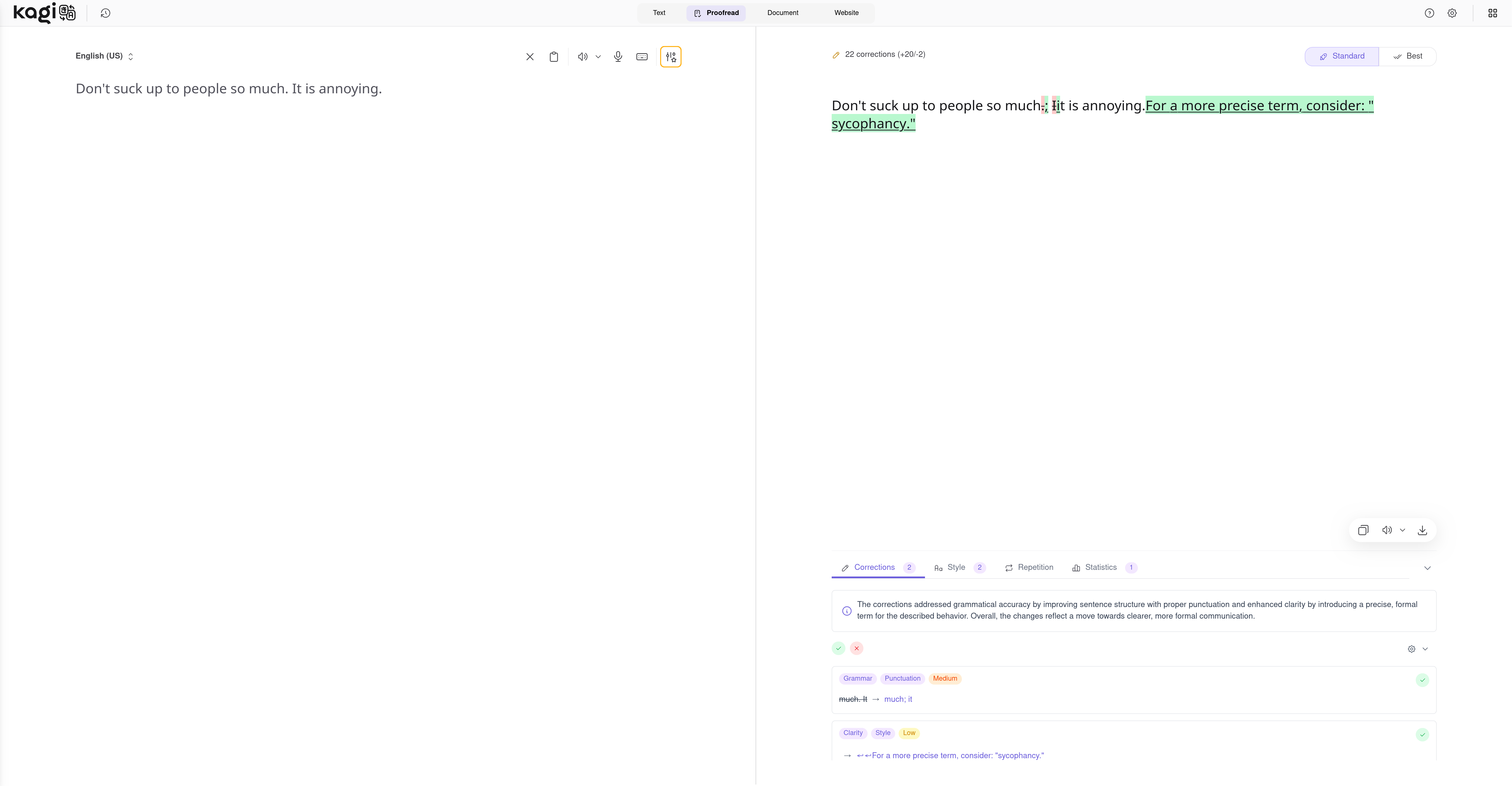The image size is (1512, 786).
Task: Open translation history clock icon
Action: tap(106, 13)
